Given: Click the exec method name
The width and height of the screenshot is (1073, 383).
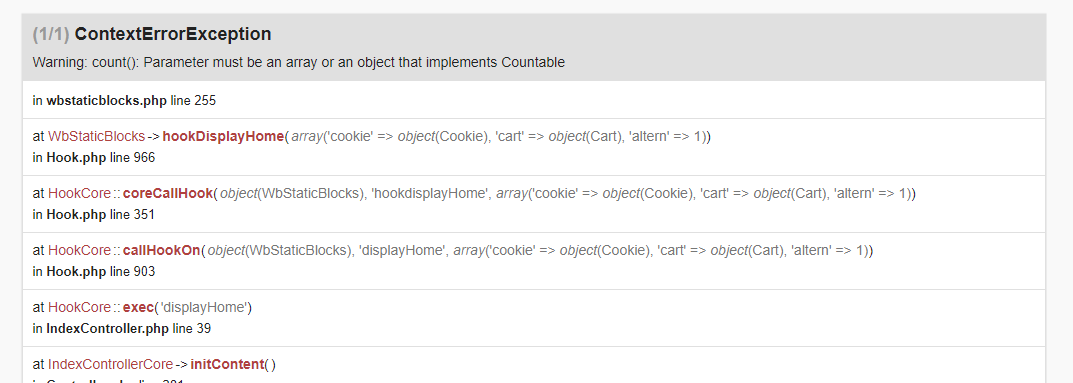Looking at the screenshot, I should tap(138, 307).
